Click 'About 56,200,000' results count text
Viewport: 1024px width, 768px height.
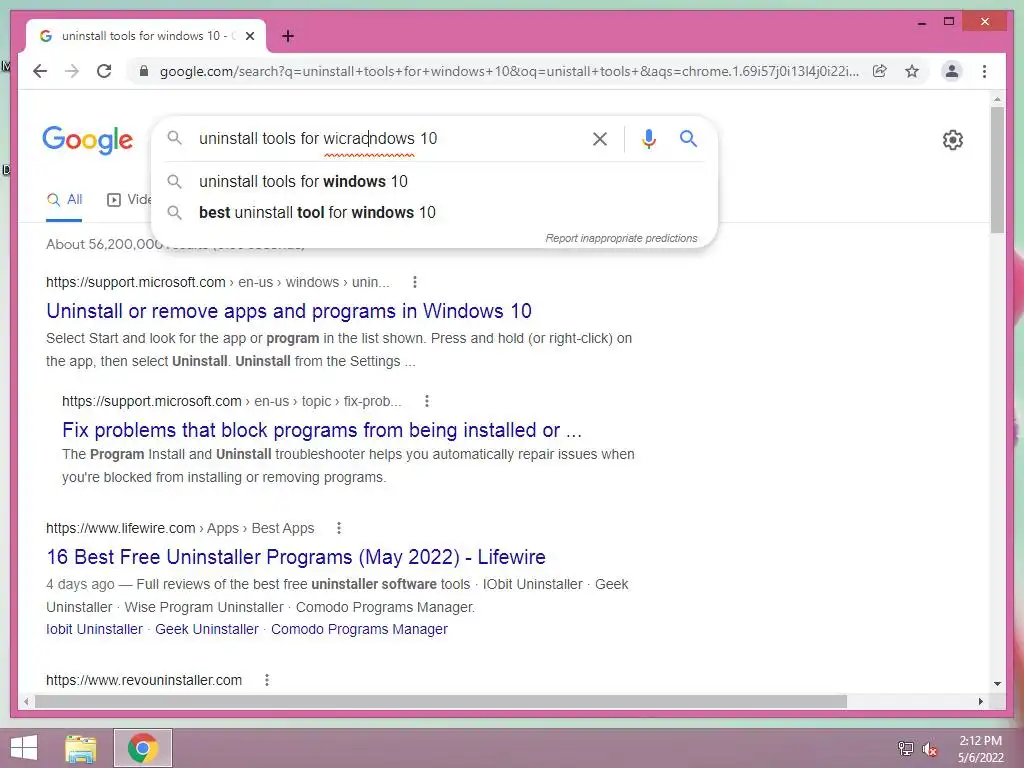104,244
